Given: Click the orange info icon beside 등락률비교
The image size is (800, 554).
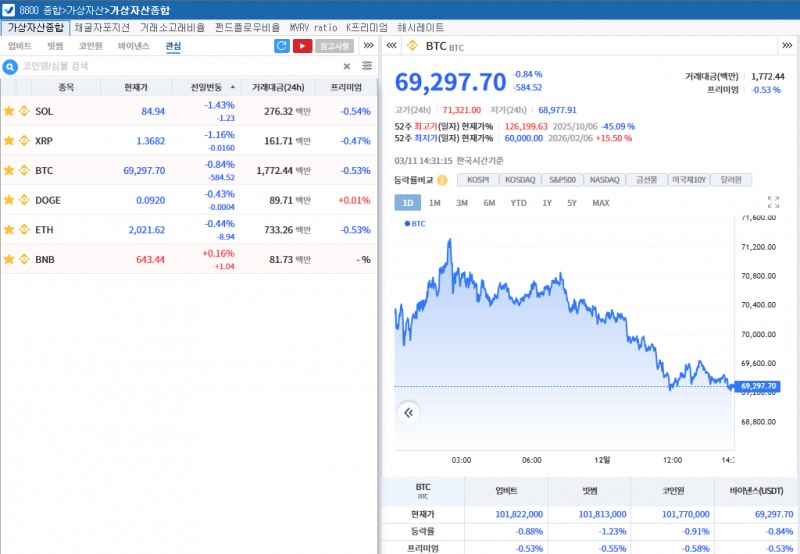Looking at the screenshot, I should (442, 180).
